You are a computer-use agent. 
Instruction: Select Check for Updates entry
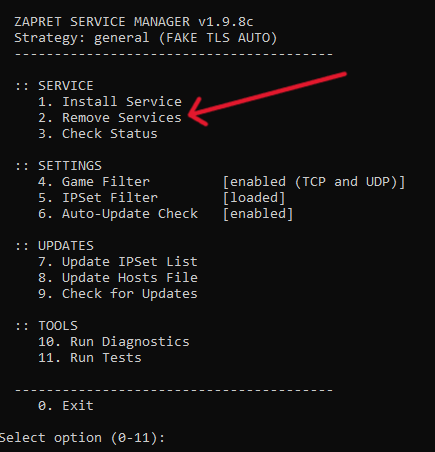coord(118,293)
